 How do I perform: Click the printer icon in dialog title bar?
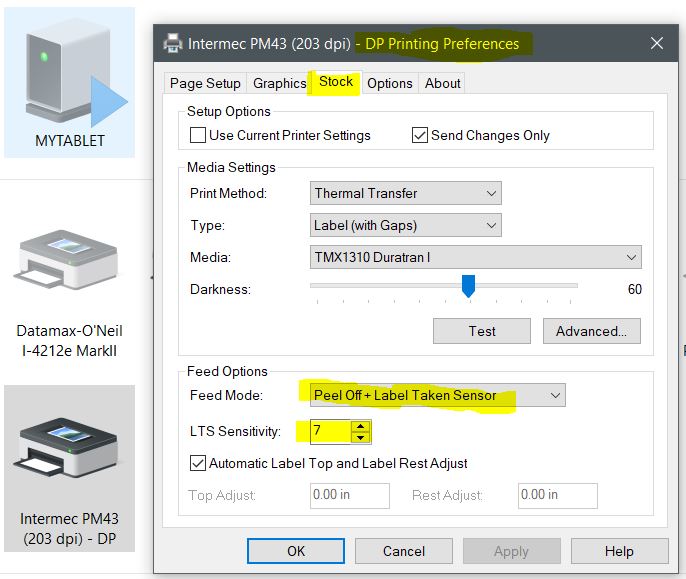tap(173, 44)
